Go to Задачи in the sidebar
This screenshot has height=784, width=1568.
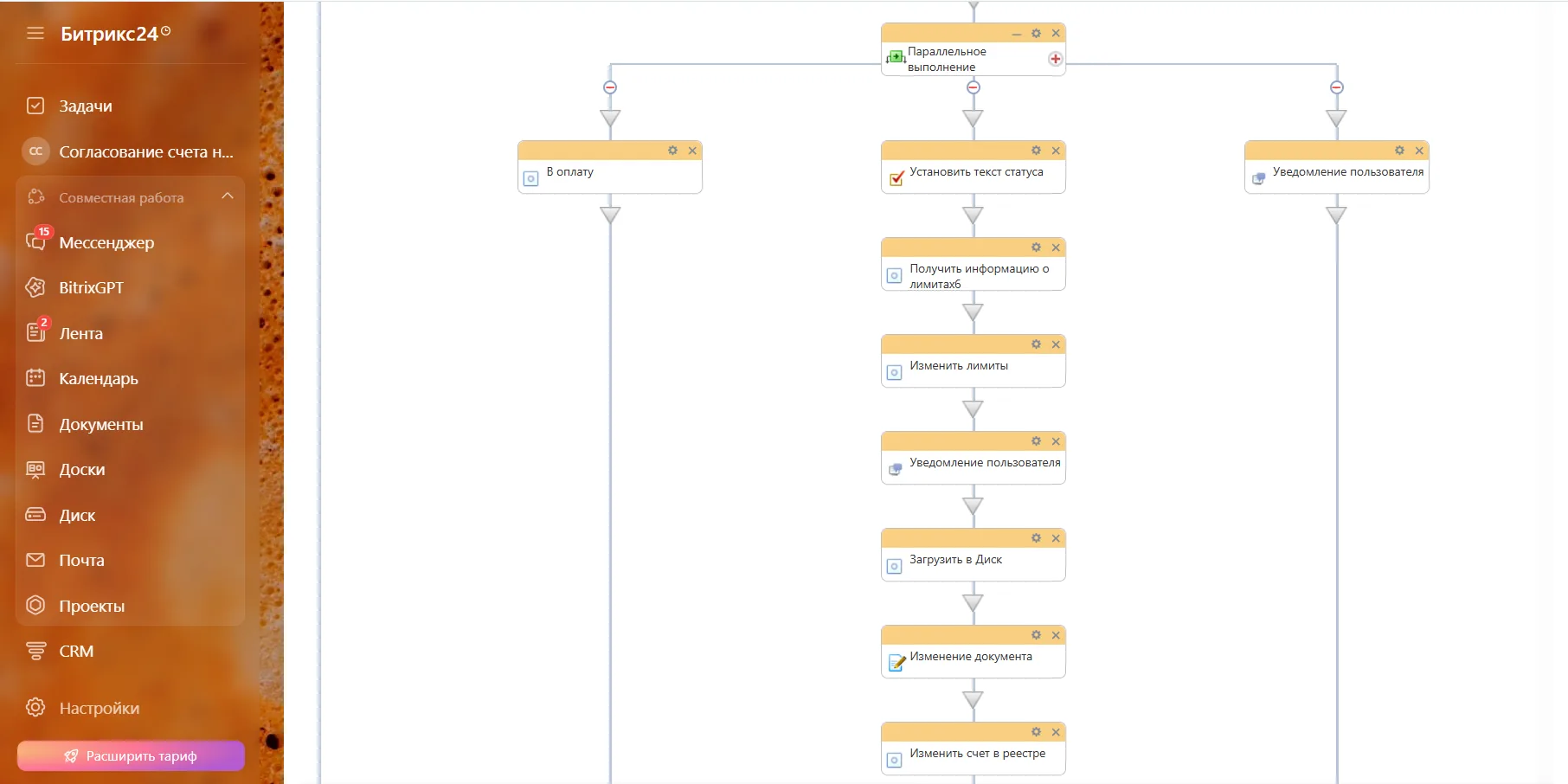tap(86, 106)
